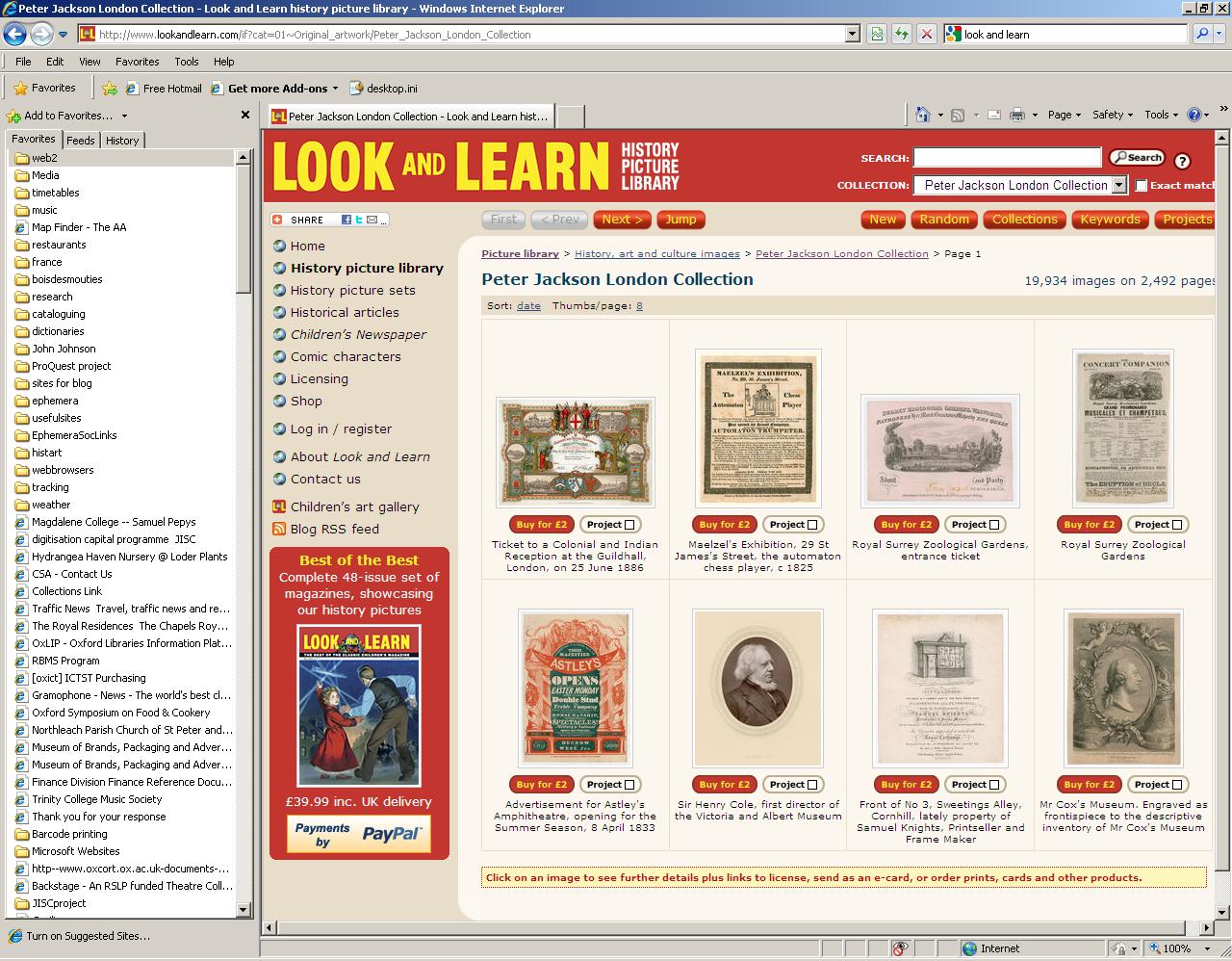1232x961 pixels.
Task: Click the Print icon in the browser toolbar
Action: (x=1017, y=114)
